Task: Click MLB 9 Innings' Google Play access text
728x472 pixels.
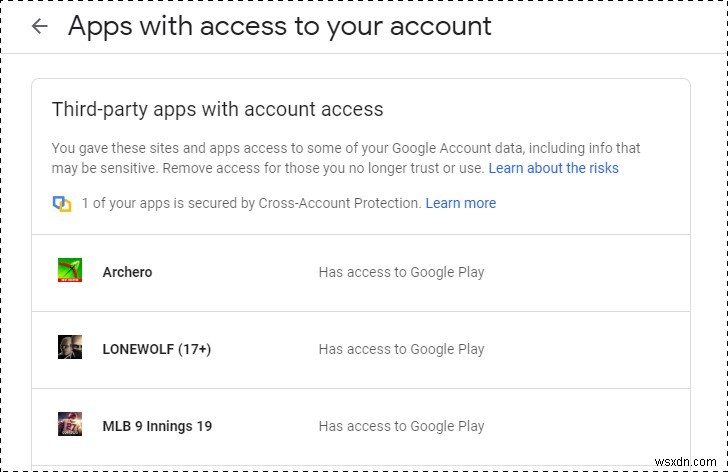Action: (401, 426)
